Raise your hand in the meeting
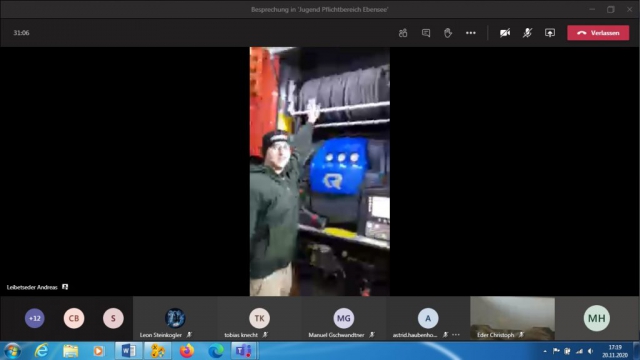 448,33
